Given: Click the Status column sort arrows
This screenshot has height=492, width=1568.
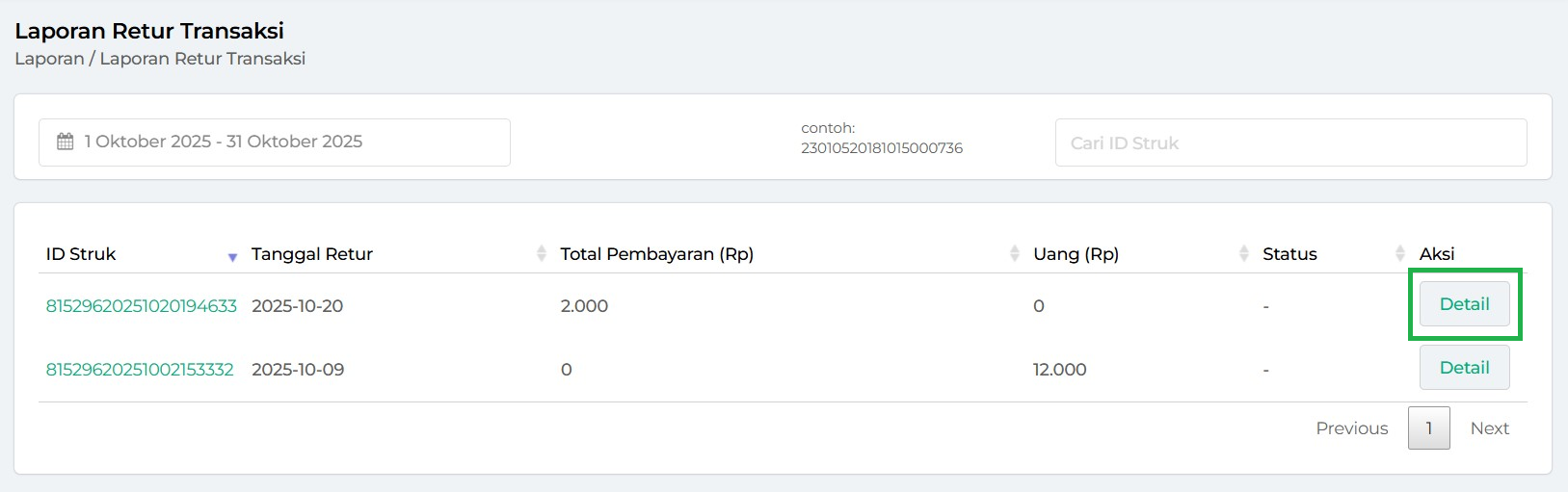Looking at the screenshot, I should coord(1399,254).
